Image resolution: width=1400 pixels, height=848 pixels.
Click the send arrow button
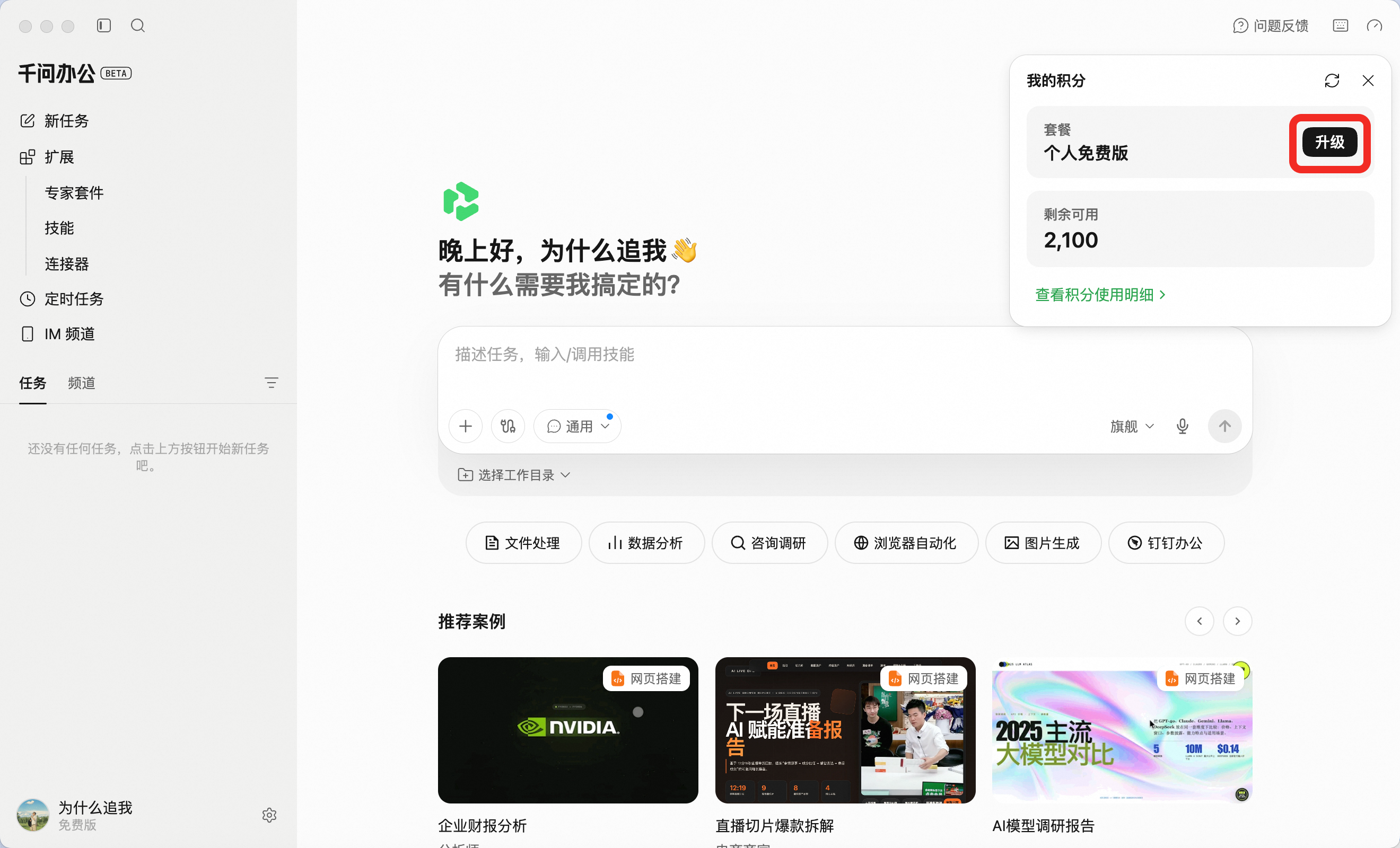pos(1224,426)
